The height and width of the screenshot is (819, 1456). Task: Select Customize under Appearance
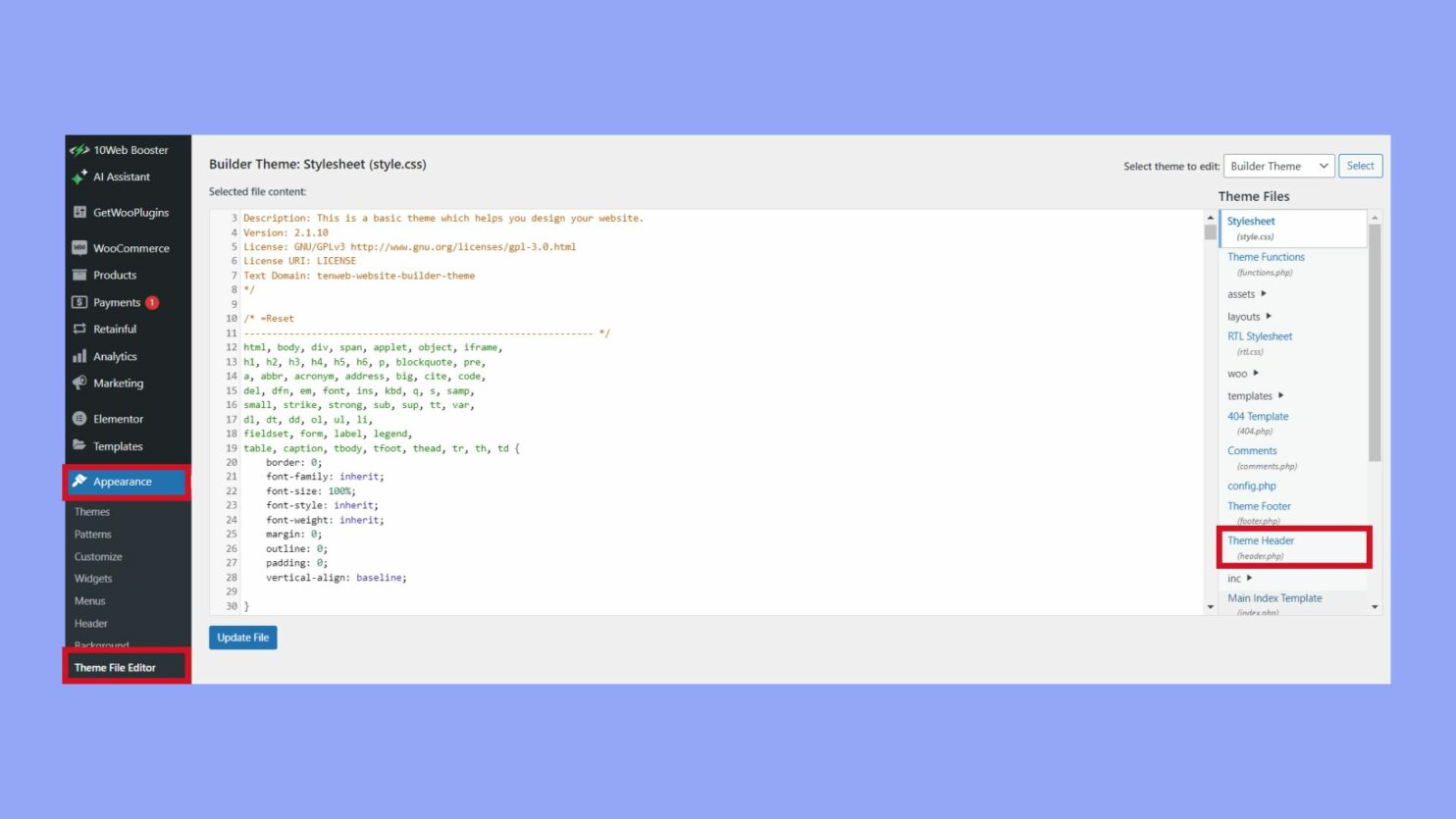click(x=98, y=556)
